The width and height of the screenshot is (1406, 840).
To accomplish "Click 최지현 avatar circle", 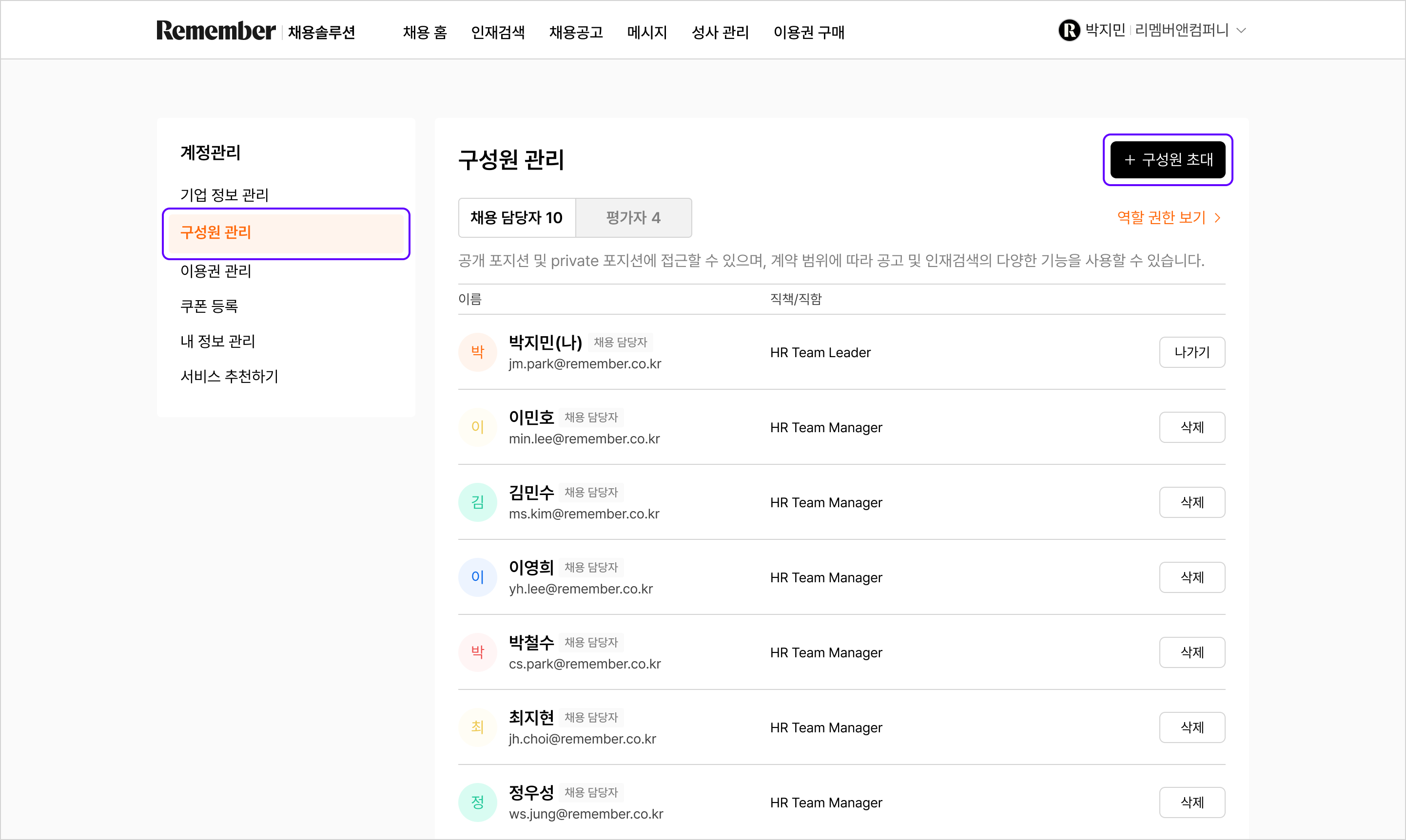I will pos(477,727).
